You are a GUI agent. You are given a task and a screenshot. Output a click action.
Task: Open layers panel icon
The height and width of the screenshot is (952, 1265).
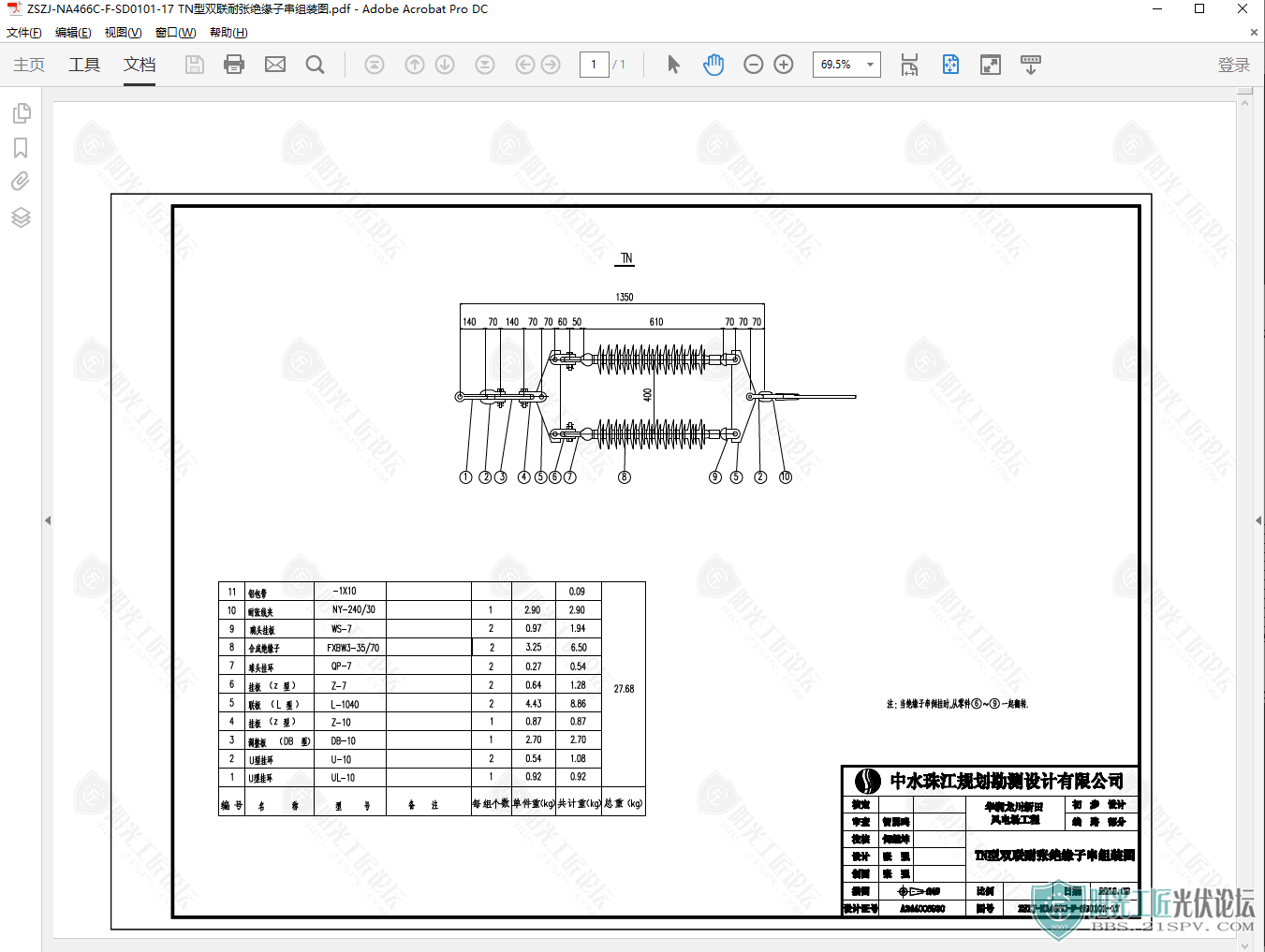coord(21,217)
